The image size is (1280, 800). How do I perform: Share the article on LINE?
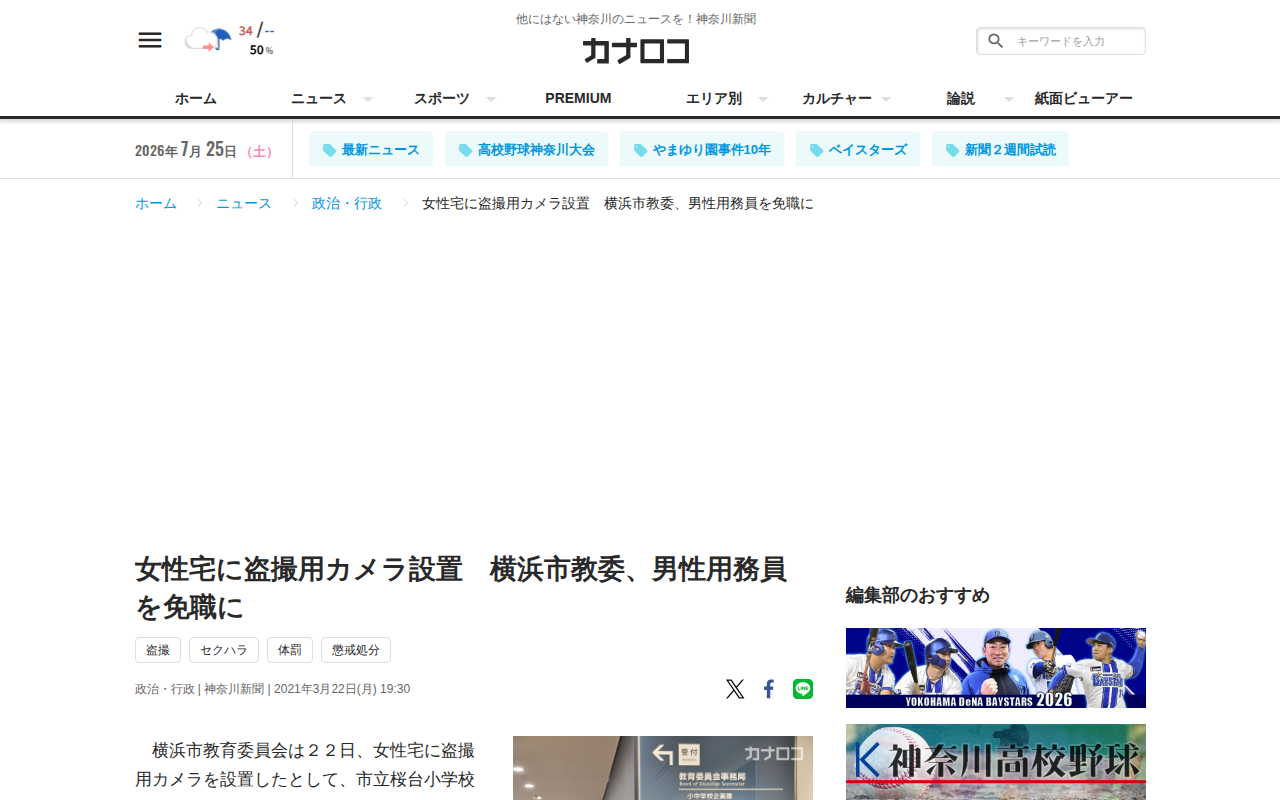pyautogui.click(x=803, y=689)
